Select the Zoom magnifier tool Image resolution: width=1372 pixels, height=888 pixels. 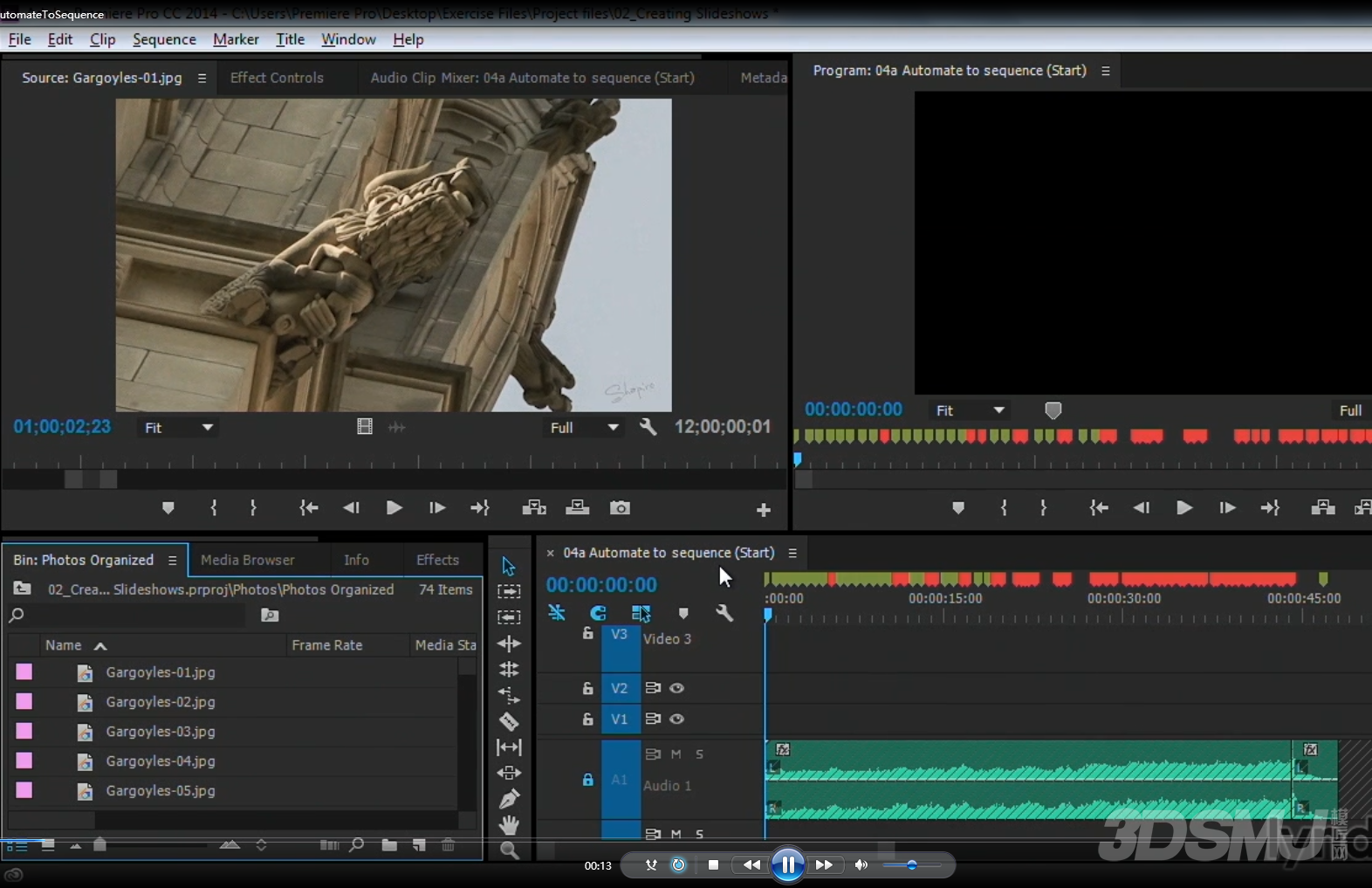click(x=509, y=850)
